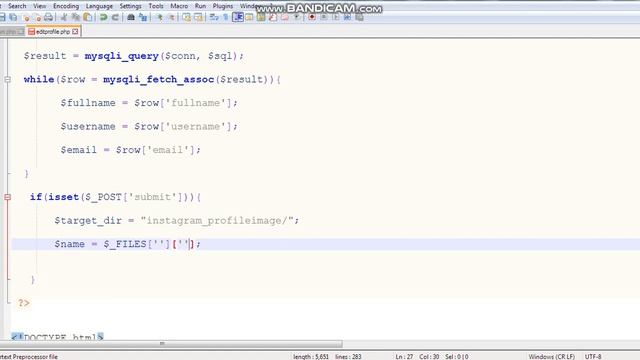Click the Cut scissors icon
This screenshot has width=640, height=360.
point(63,17)
